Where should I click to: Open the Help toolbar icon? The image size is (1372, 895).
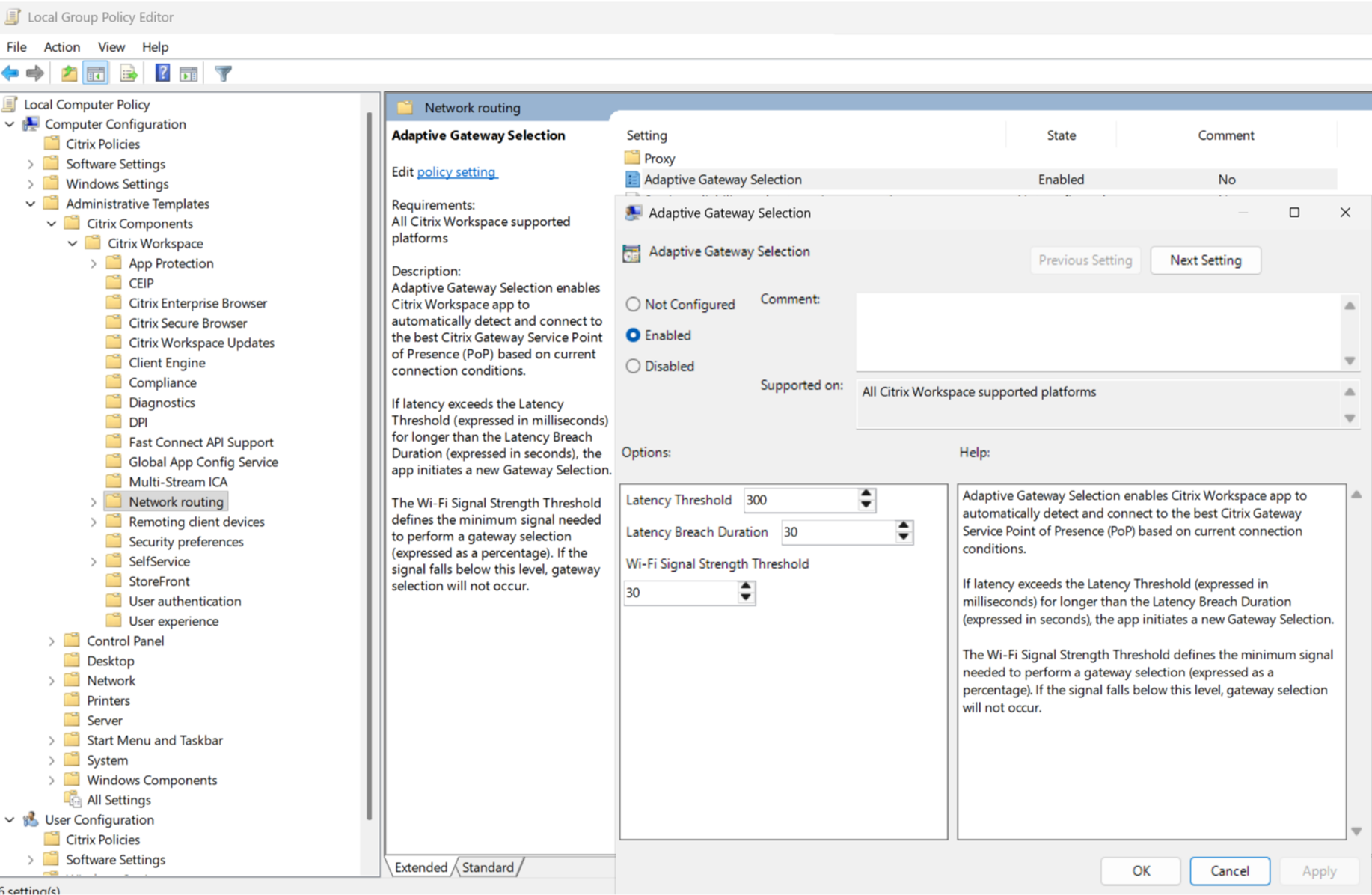coord(162,73)
